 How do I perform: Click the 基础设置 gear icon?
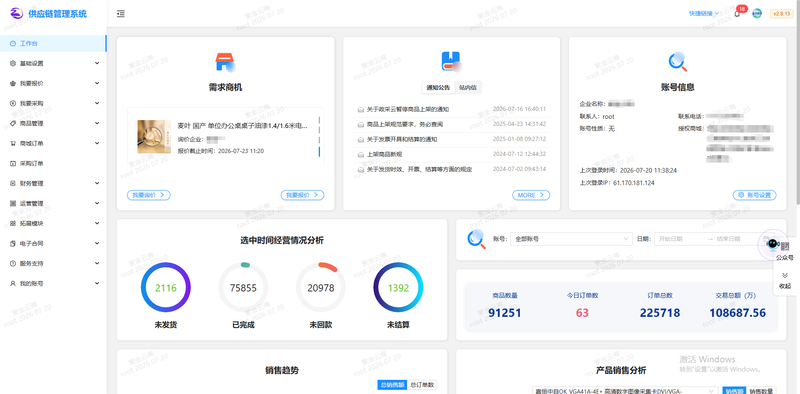13,63
